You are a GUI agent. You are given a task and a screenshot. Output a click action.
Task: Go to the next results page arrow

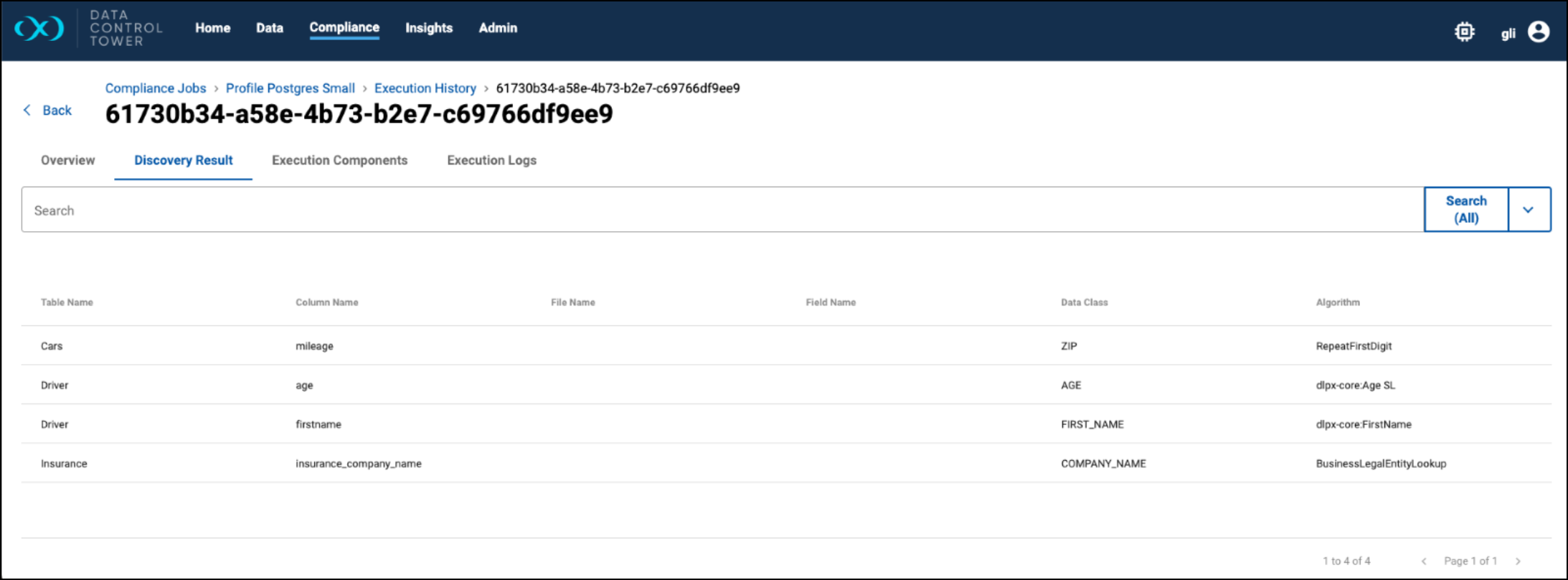click(x=1518, y=561)
